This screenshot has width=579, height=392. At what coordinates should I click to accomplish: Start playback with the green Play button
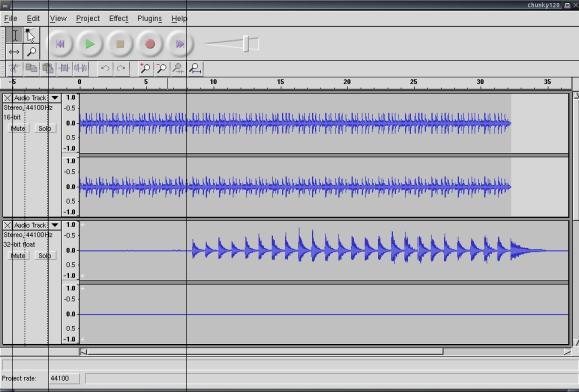click(x=90, y=44)
